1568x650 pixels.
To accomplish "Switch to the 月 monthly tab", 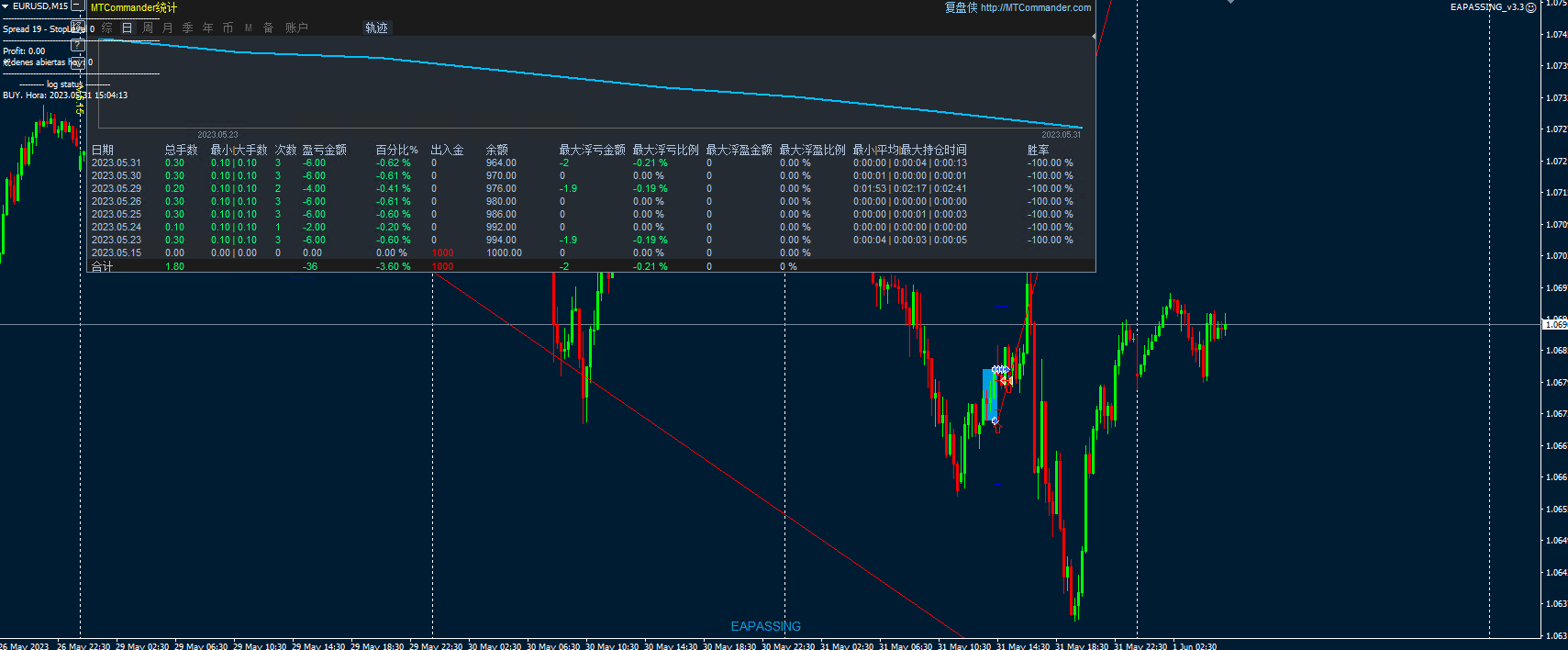I will (x=168, y=28).
